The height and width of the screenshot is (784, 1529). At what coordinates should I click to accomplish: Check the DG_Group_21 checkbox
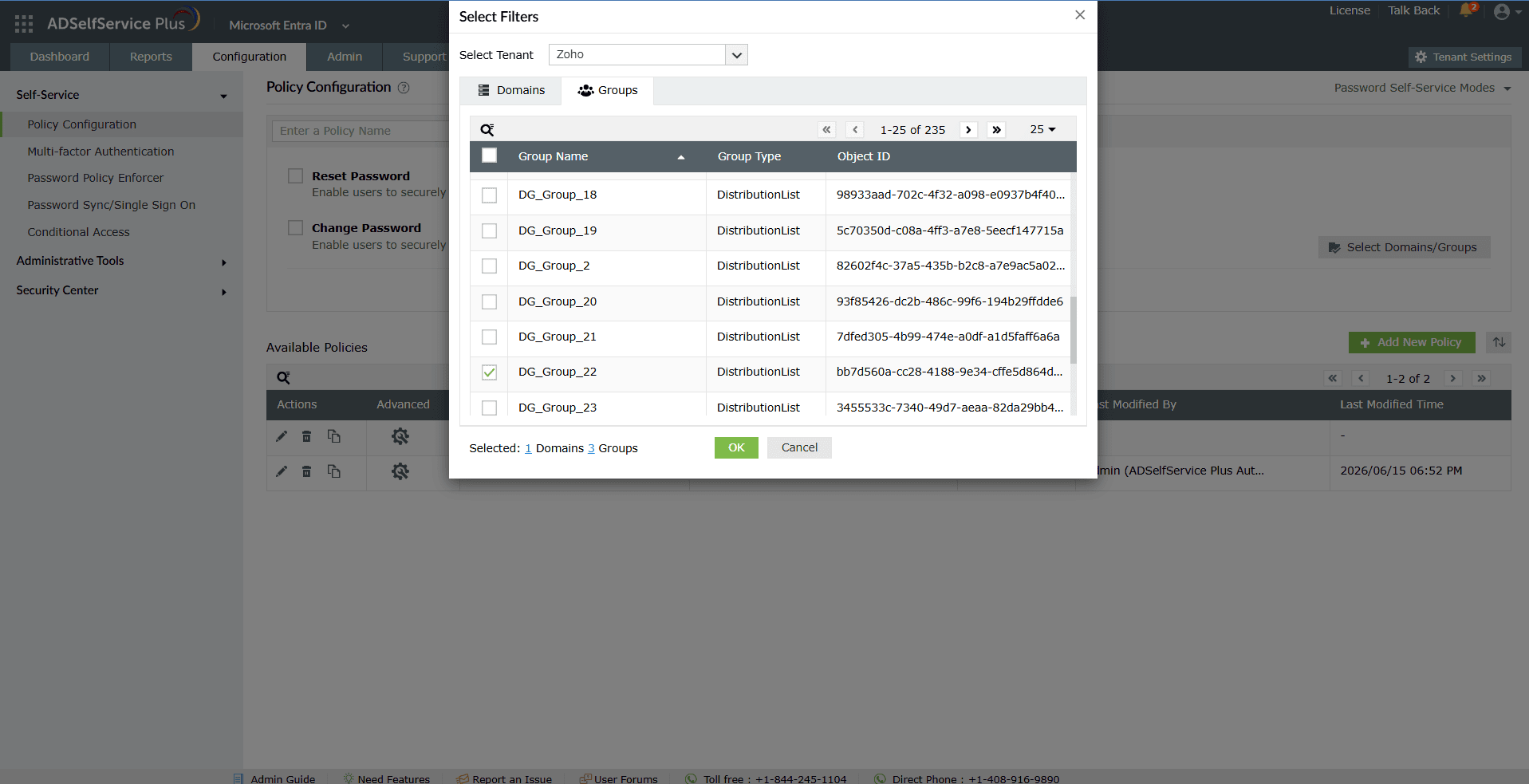coord(489,337)
